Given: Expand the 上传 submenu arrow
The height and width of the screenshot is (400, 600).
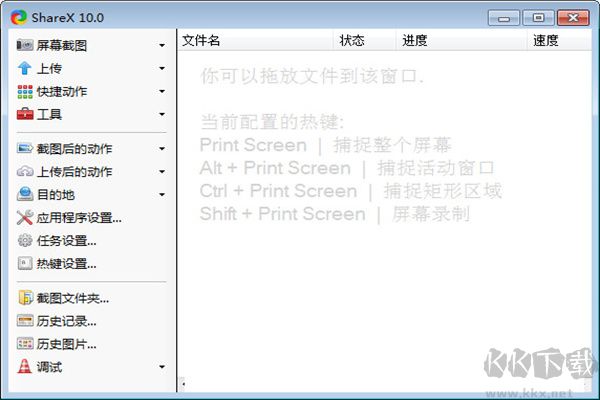Looking at the screenshot, I should (x=162, y=69).
